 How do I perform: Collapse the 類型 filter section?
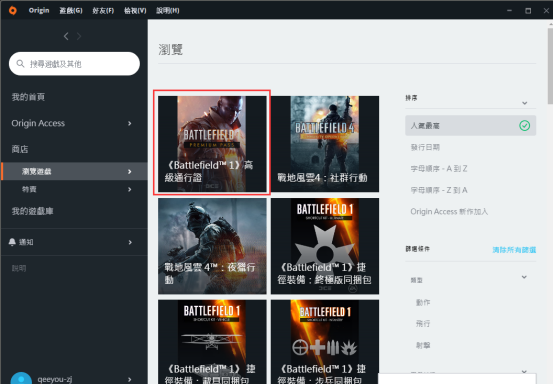pyautogui.click(x=524, y=277)
